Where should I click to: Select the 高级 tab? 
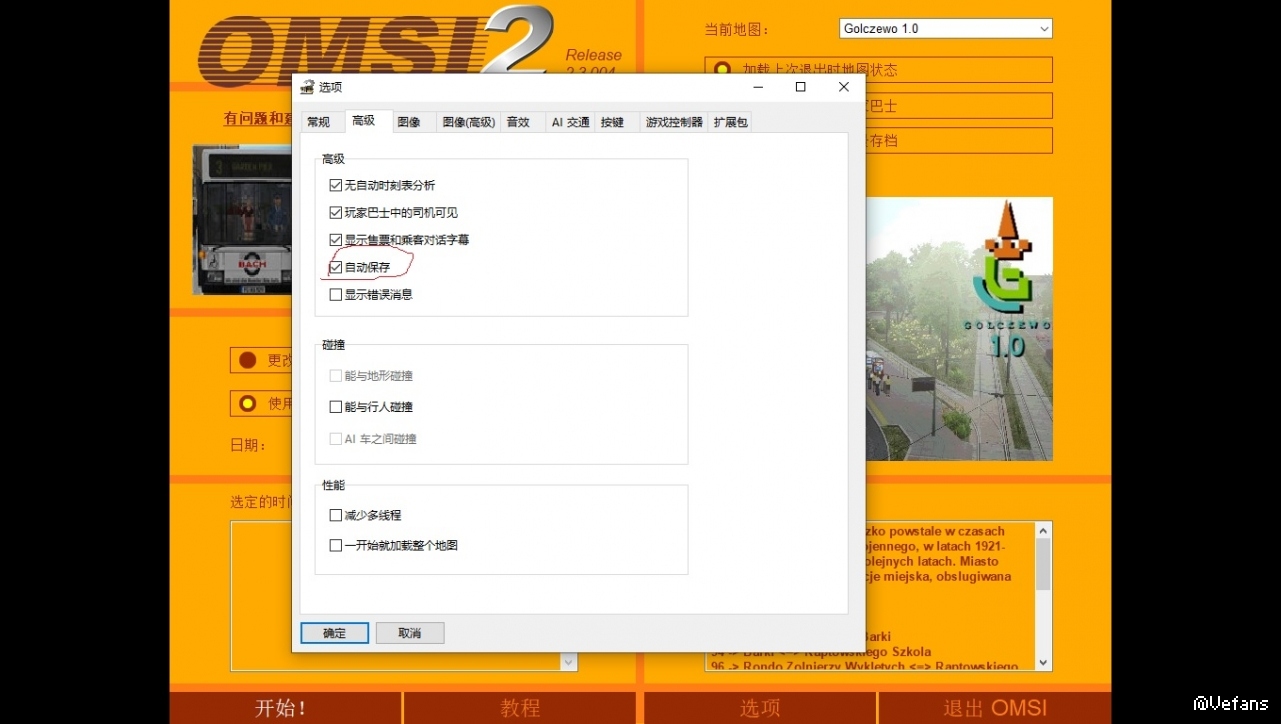pos(363,121)
